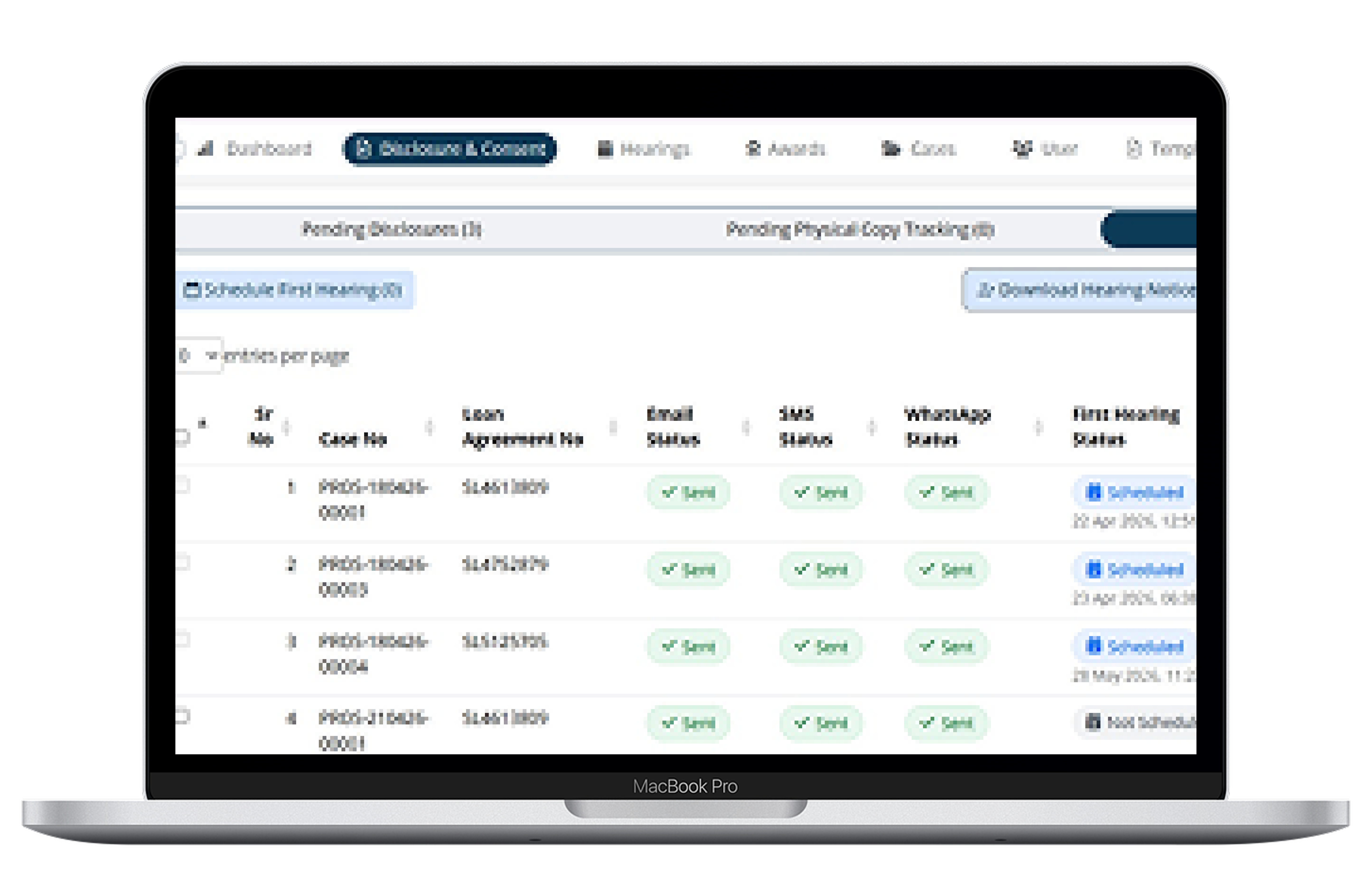Screen dimensions: 1372x872
Task: Click the loan agreement number in row 4
Action: (505, 718)
